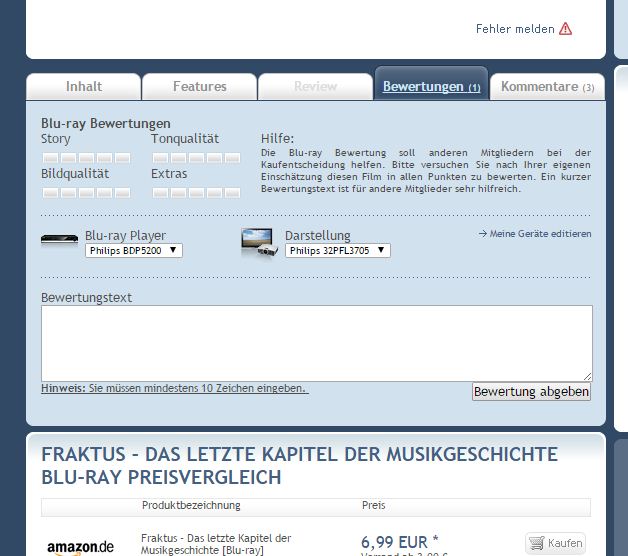Click the Blu-ray player device icon

59,241
